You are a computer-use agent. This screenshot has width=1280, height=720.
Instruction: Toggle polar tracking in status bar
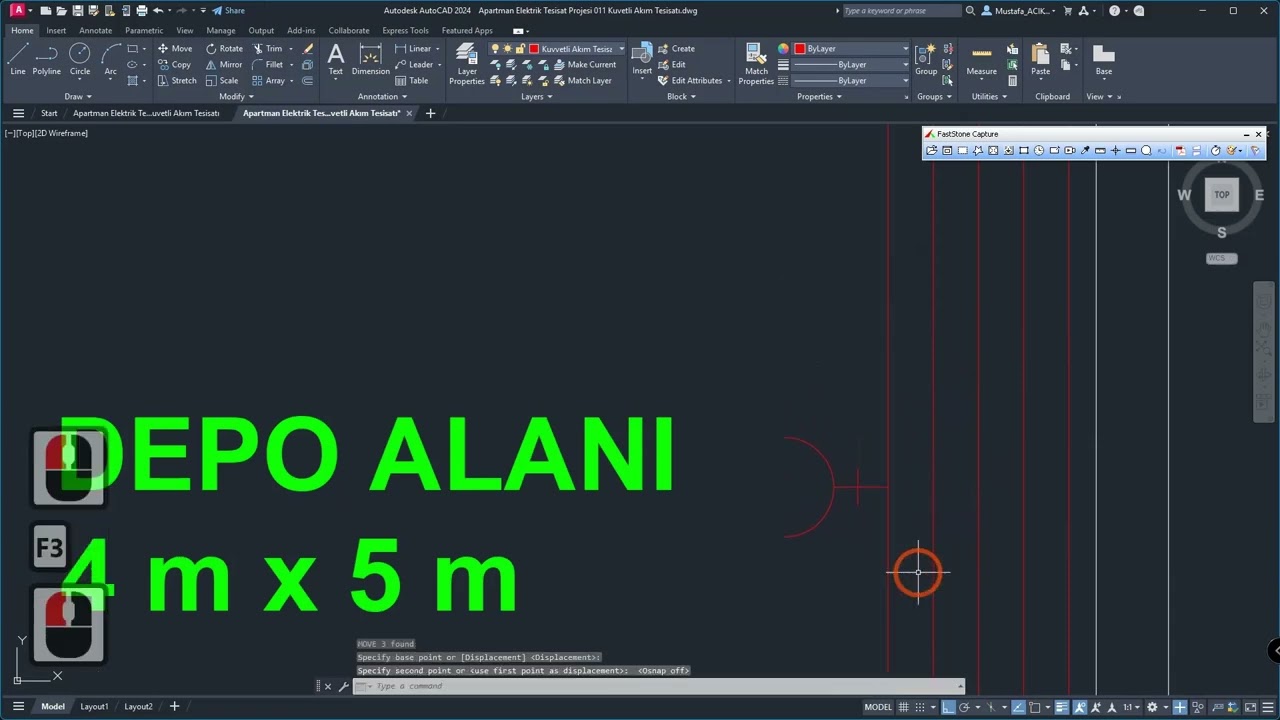pos(964,707)
